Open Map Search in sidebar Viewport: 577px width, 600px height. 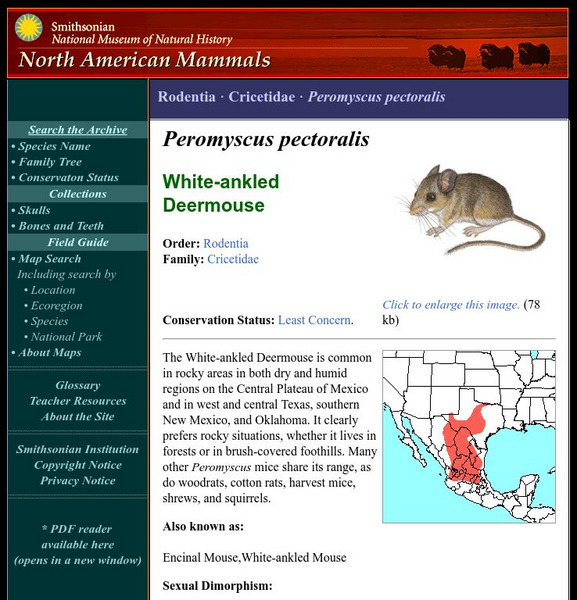(50, 259)
